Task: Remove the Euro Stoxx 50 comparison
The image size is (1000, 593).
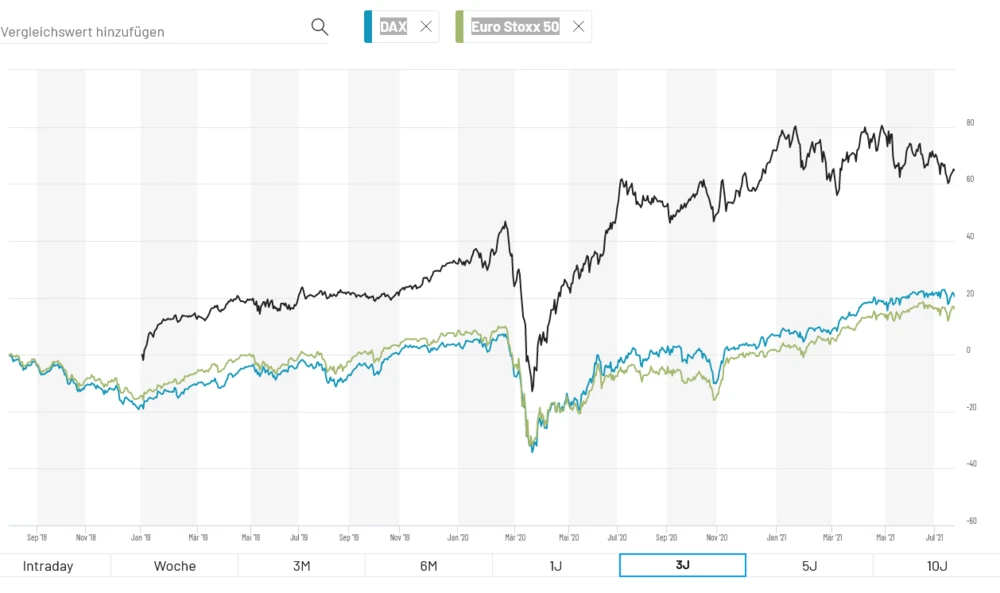Action: coord(578,27)
